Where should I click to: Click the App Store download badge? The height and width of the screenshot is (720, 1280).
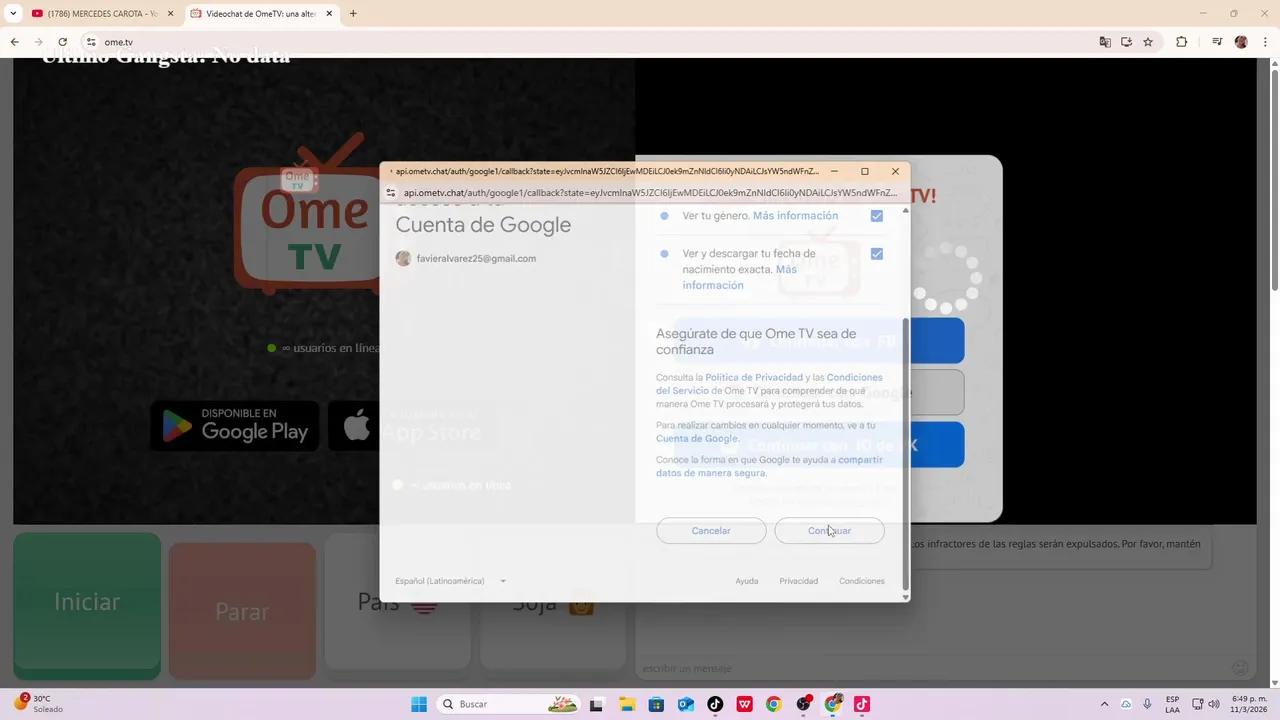(x=413, y=426)
